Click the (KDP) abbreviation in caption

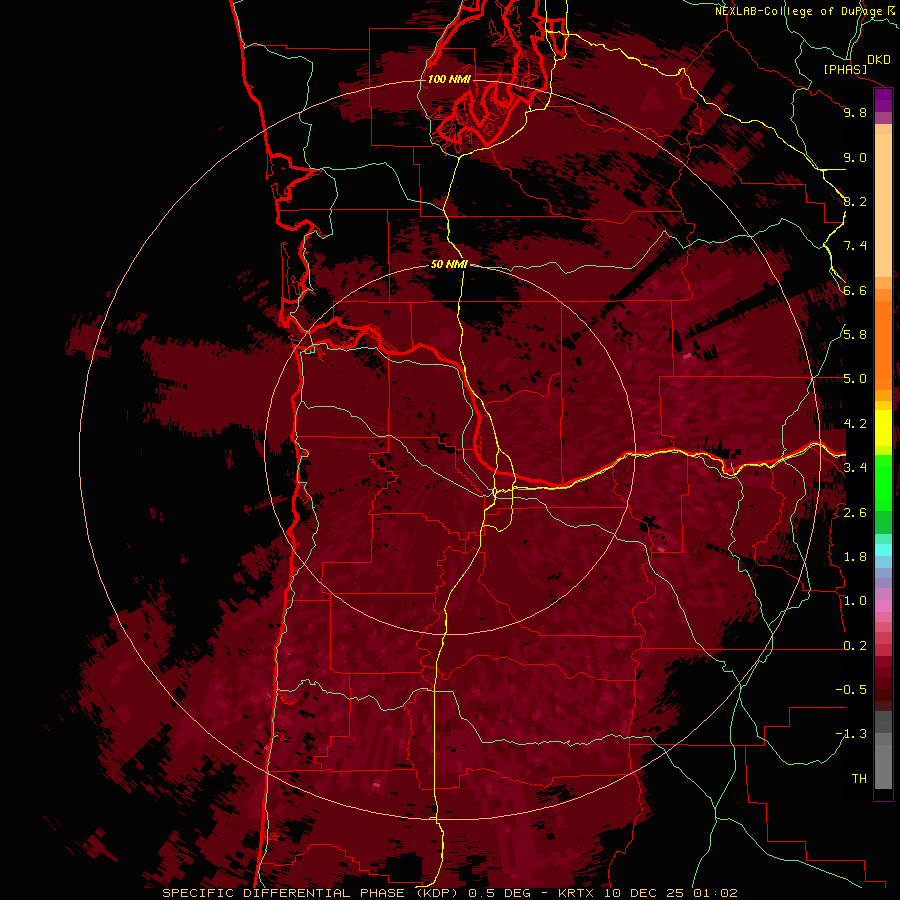[x=437, y=893]
